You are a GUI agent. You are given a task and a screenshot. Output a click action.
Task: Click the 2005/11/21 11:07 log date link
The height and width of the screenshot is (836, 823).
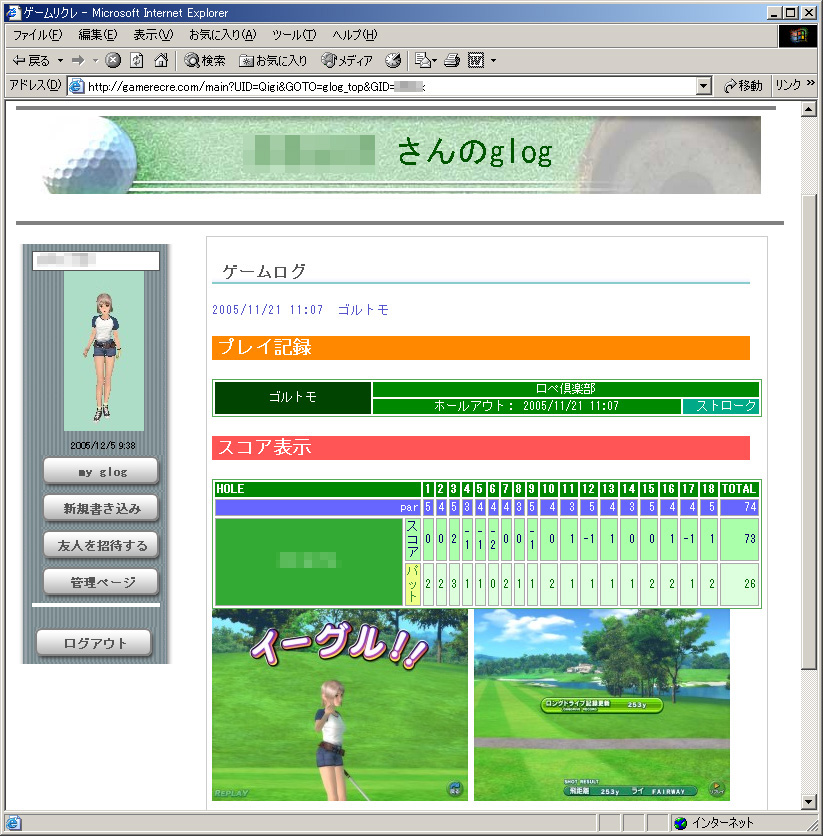pos(268,310)
